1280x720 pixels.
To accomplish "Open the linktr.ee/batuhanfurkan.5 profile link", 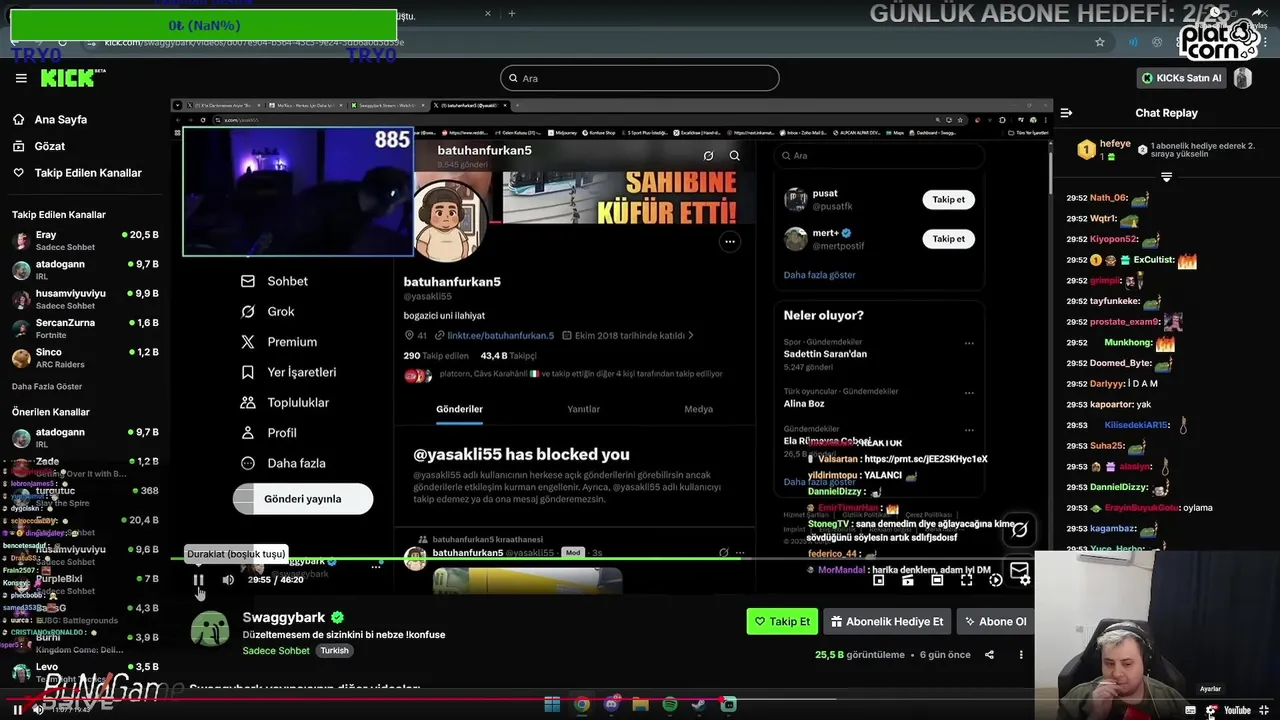I will (500, 336).
